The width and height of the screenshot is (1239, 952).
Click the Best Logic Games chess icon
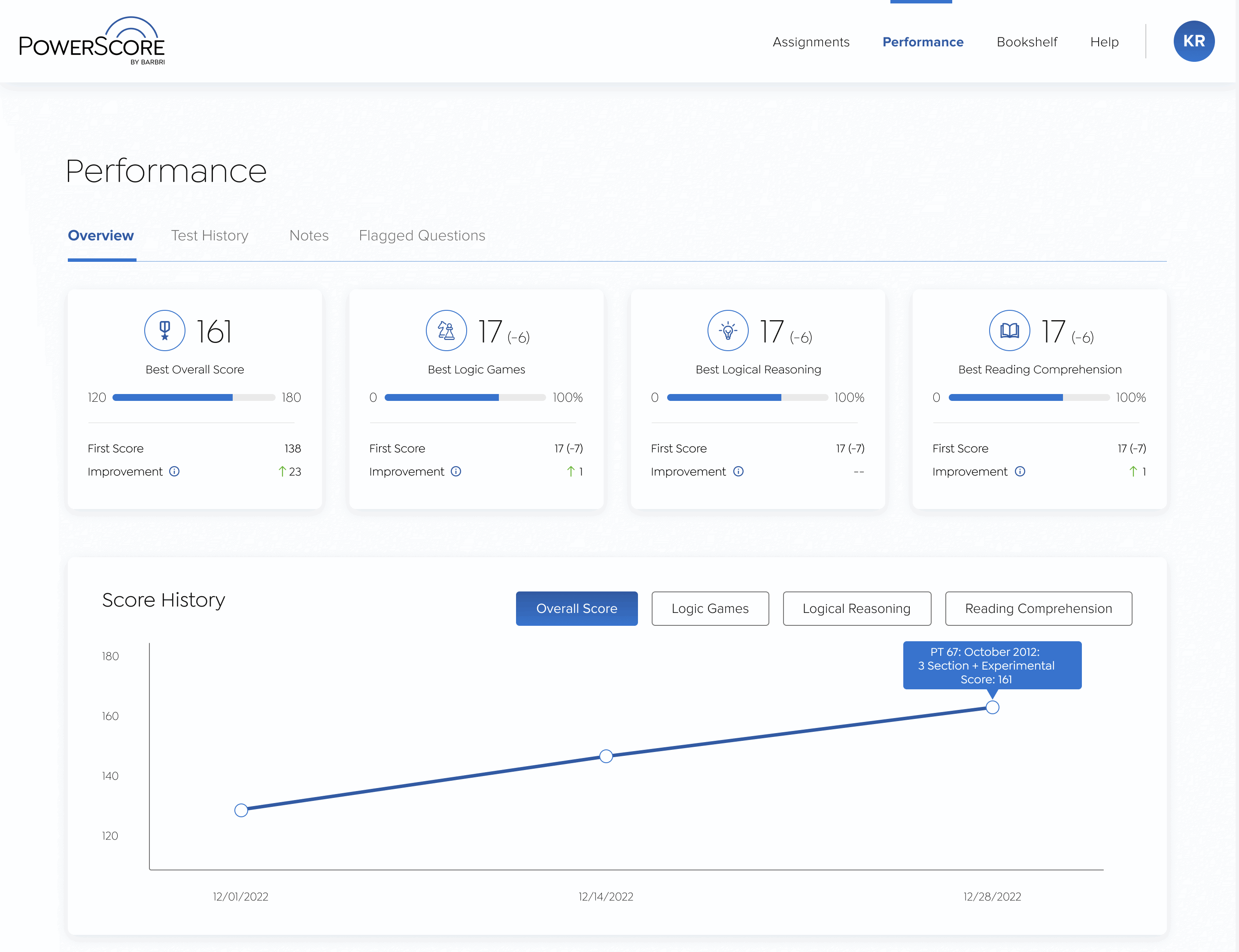click(446, 330)
